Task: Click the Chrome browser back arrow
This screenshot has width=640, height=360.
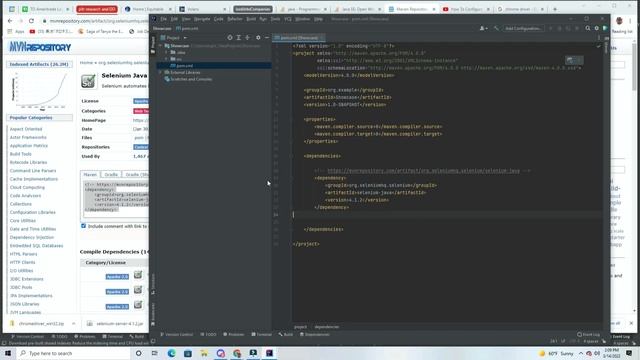Action: (10, 20)
